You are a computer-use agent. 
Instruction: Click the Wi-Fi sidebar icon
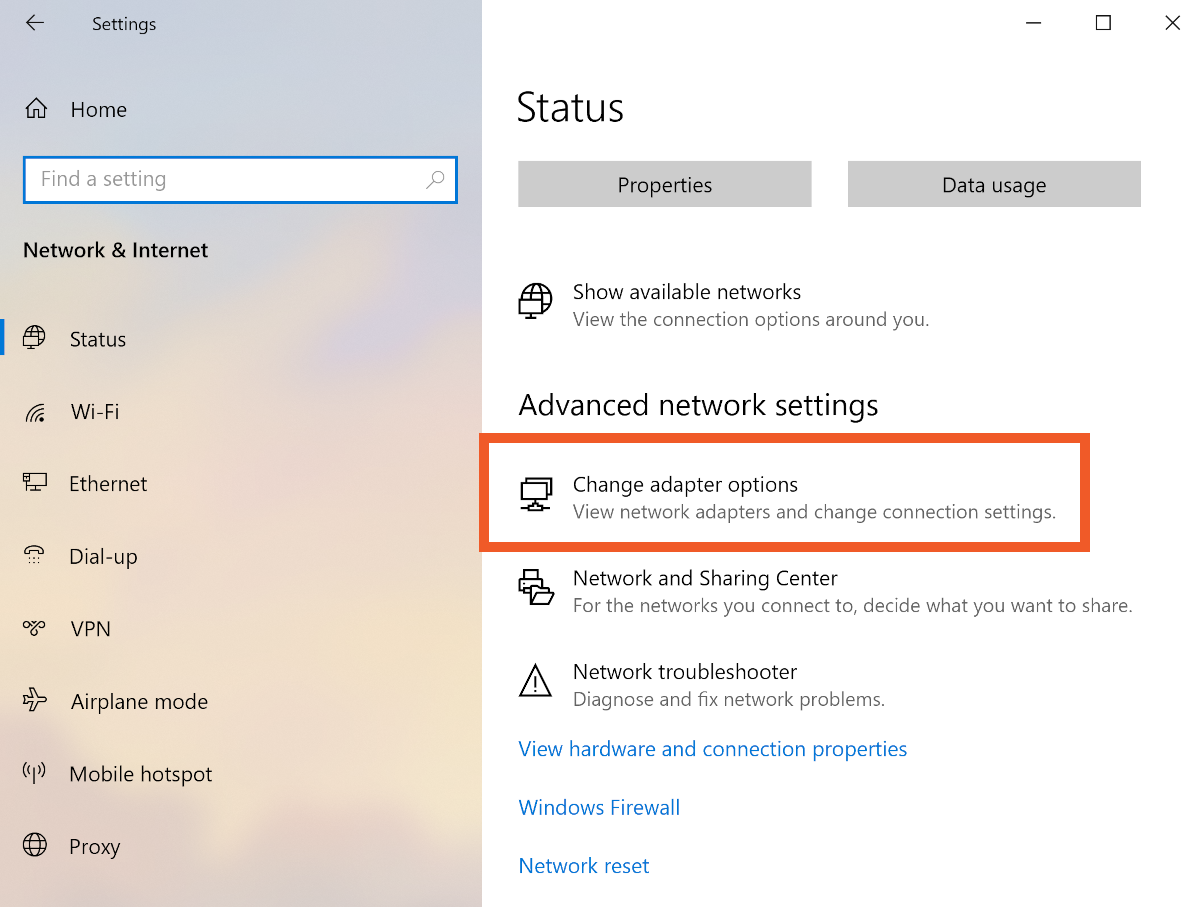[x=36, y=412]
